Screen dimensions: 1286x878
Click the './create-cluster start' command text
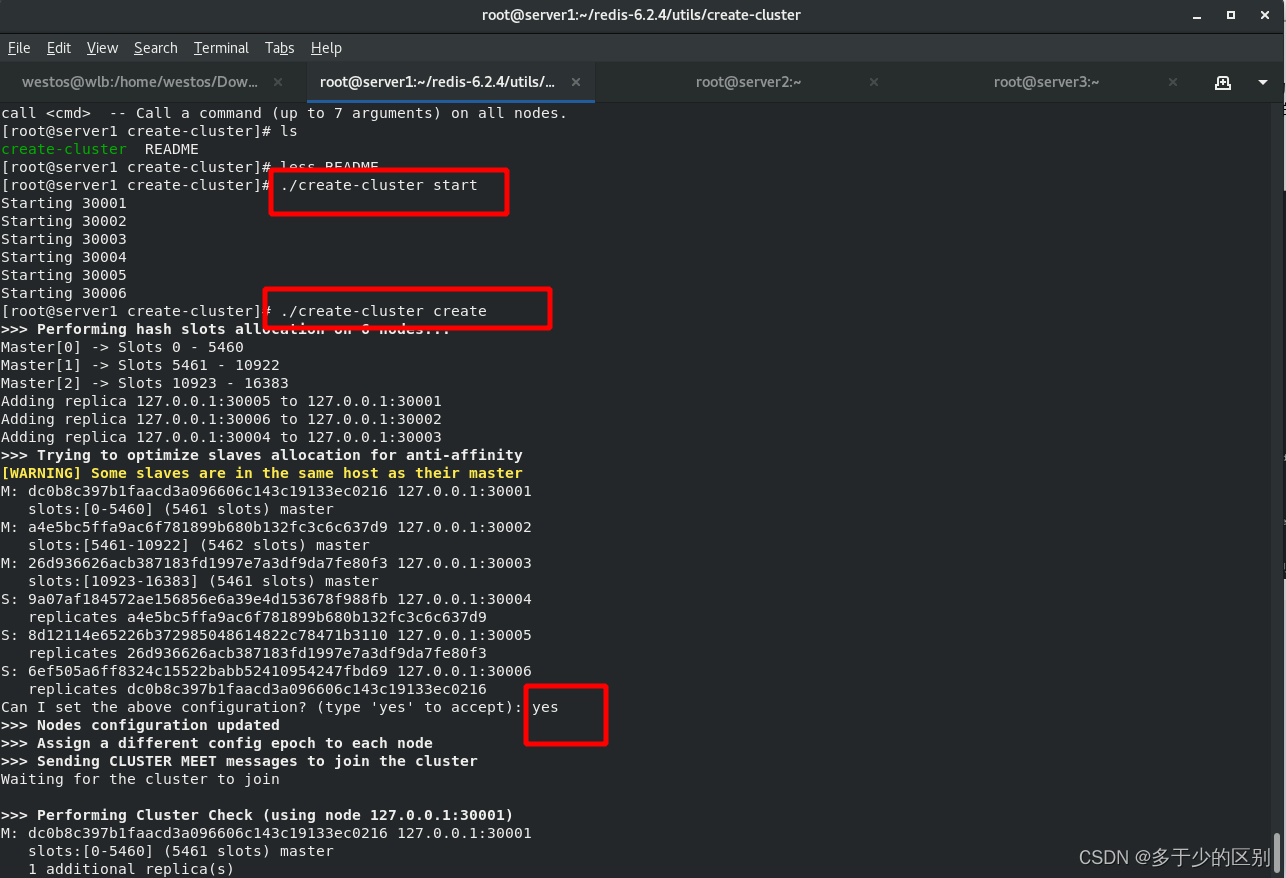coord(379,185)
